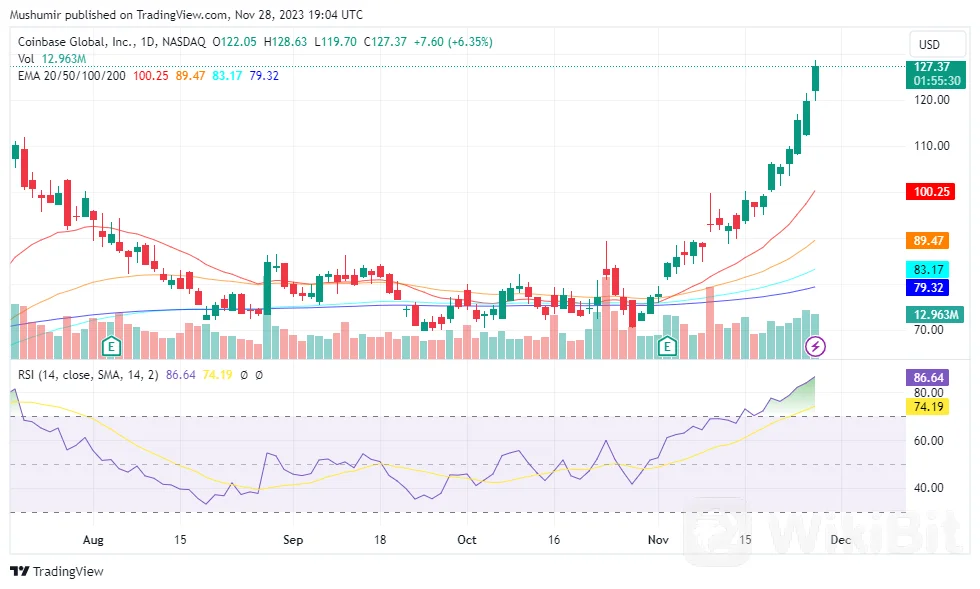Click the purple lightning bolt icon
This screenshot has height=589, width=980.
click(816, 346)
